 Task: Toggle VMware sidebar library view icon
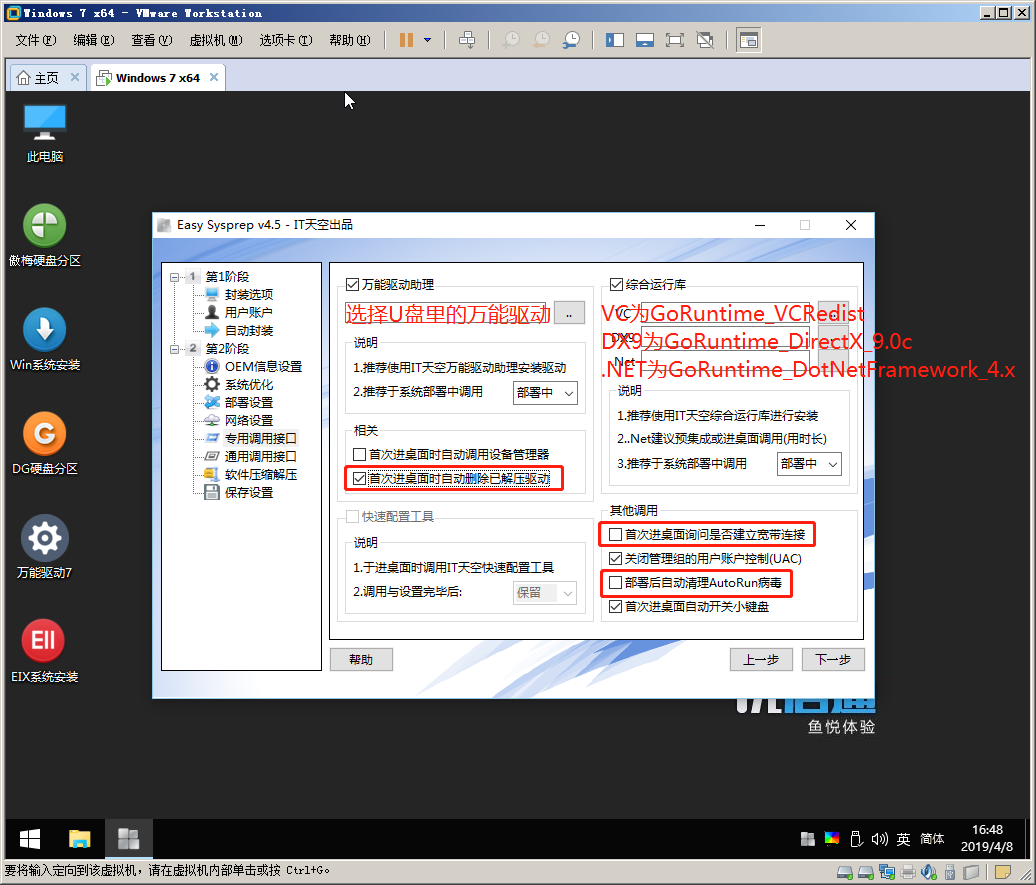614,40
